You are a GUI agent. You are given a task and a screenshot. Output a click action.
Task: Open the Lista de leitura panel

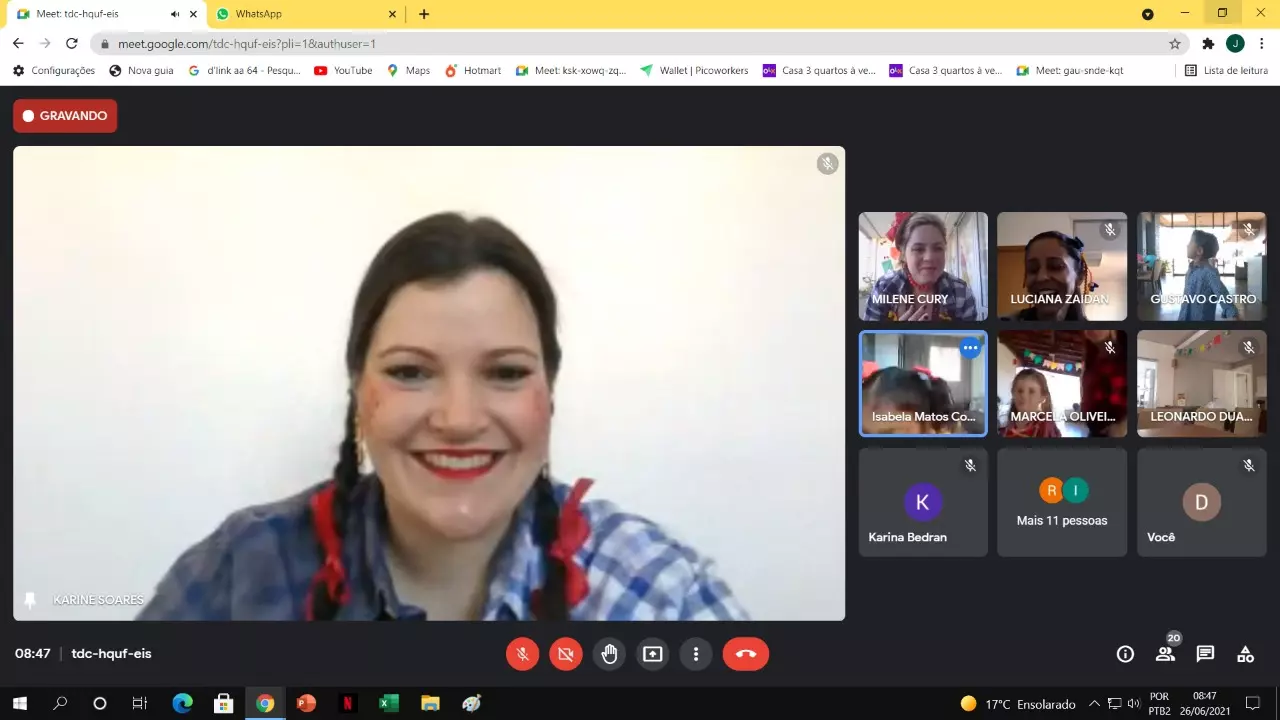1226,71
